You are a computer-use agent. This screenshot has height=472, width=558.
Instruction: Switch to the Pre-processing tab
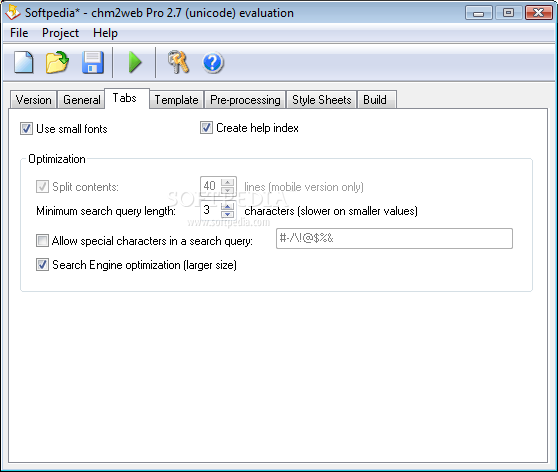click(x=245, y=100)
